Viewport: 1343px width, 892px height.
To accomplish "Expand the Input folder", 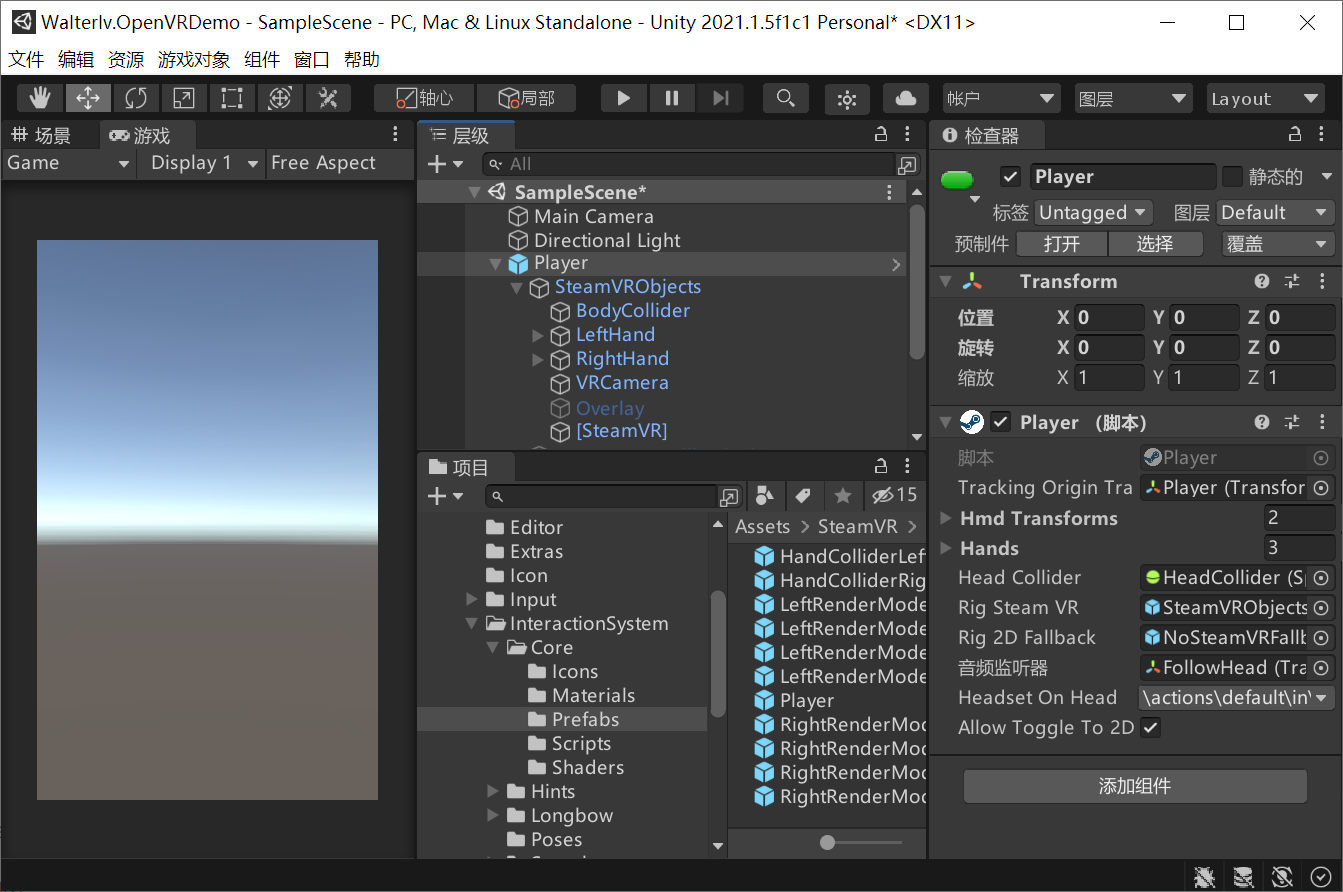I will pos(472,599).
